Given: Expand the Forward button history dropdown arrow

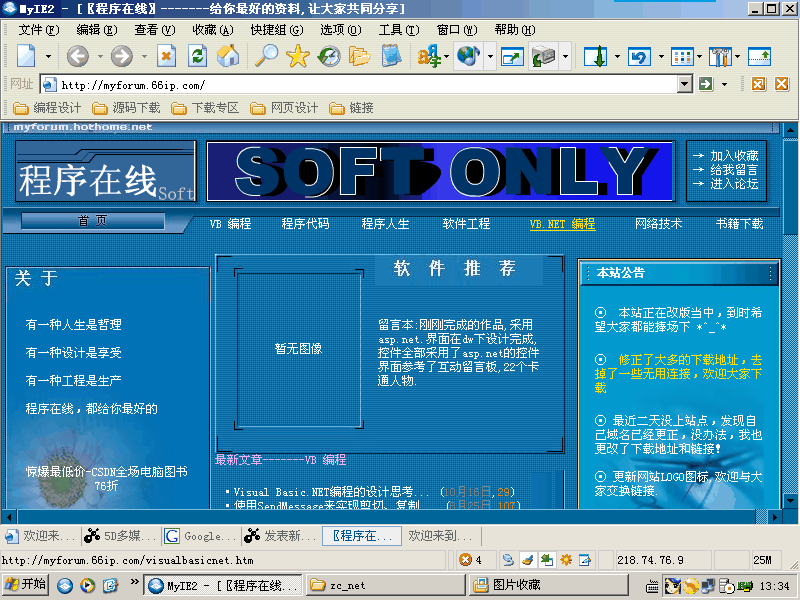Looking at the screenshot, I should 144,57.
